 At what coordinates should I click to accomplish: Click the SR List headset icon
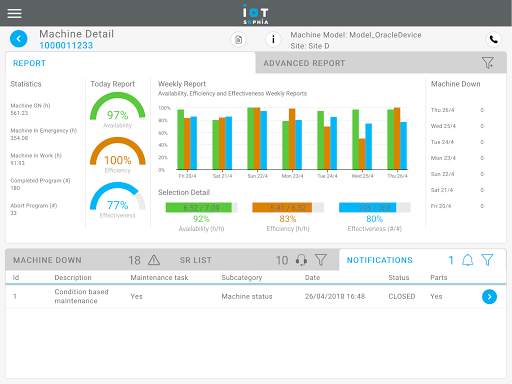pos(301,260)
